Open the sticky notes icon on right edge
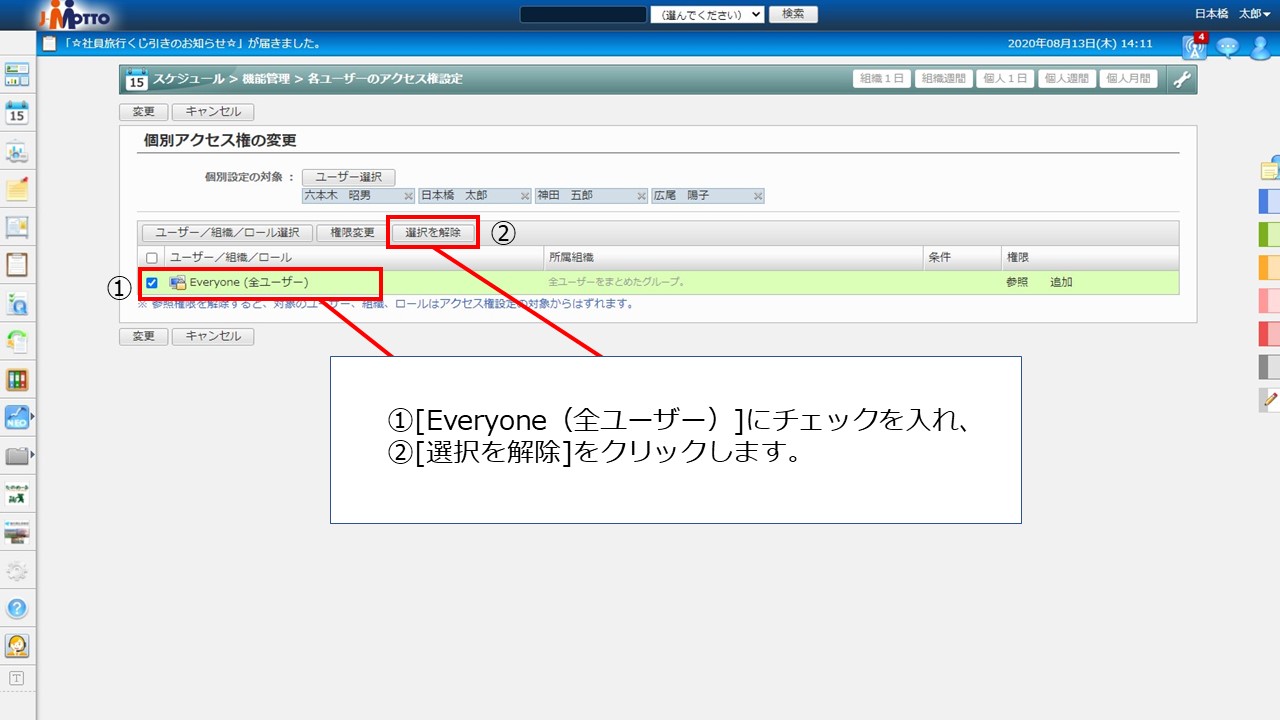 coord(1270,167)
